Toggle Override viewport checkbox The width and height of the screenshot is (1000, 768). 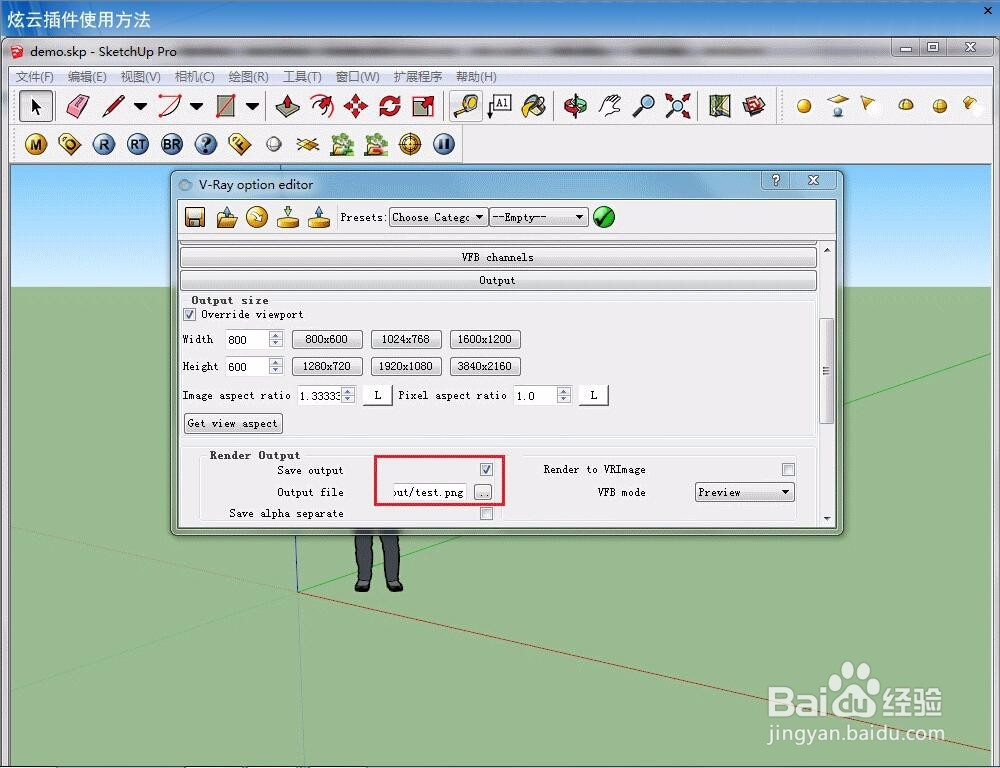[x=189, y=314]
